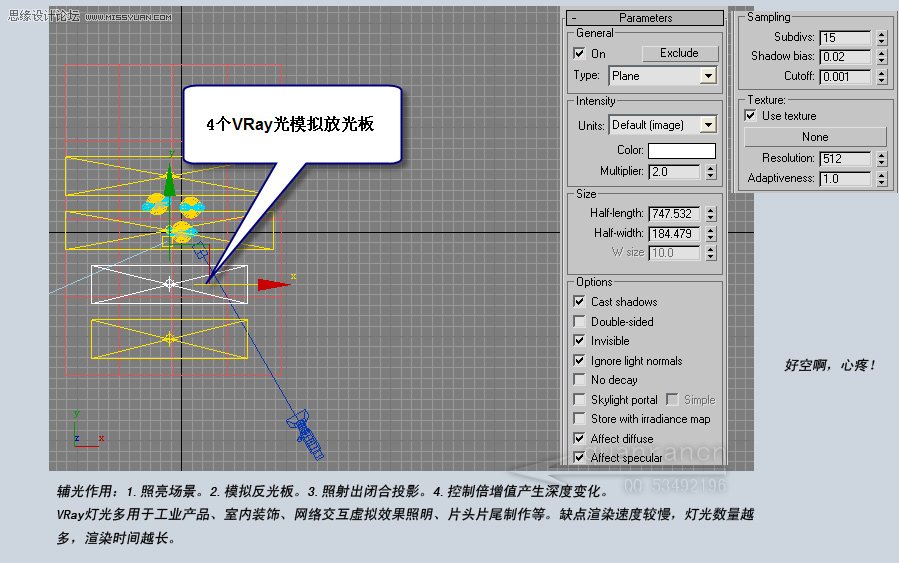Screen dimensions: 899x563
Task: Select the bottom yellow VRay plane light
Action: tap(170, 339)
